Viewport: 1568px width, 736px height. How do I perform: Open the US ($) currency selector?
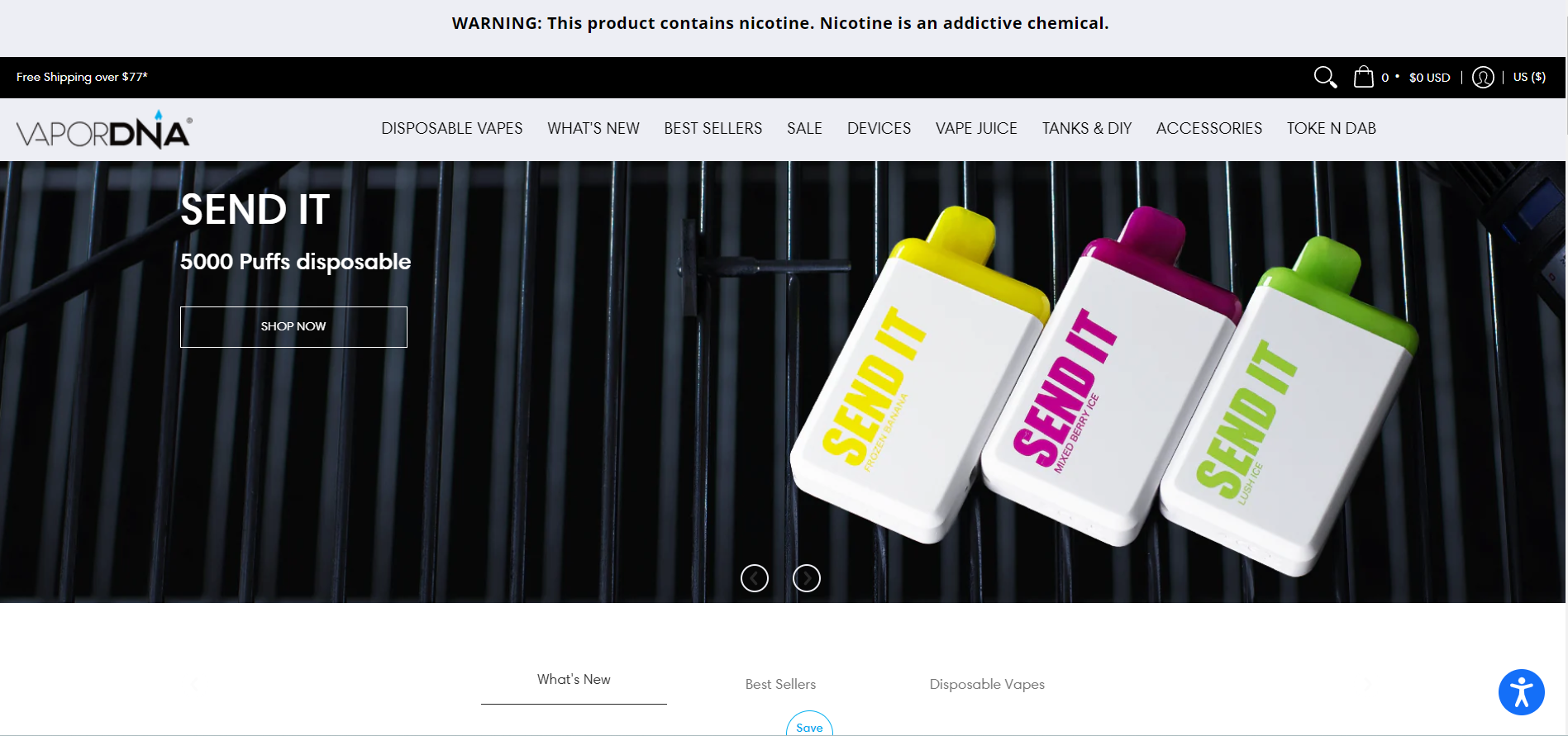pos(1529,77)
